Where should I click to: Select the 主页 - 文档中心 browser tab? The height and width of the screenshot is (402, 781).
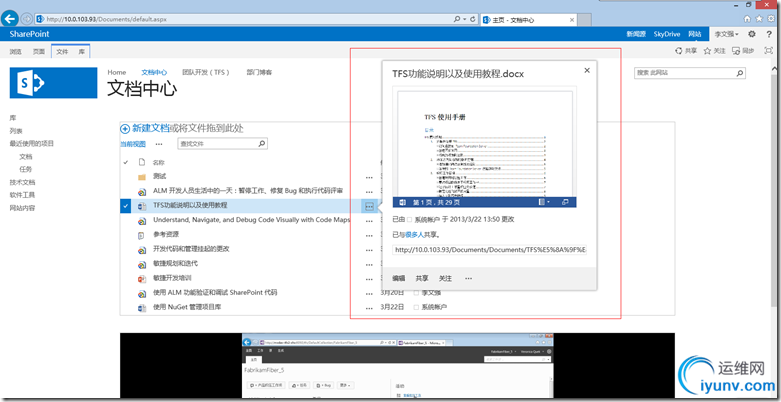click(x=528, y=20)
